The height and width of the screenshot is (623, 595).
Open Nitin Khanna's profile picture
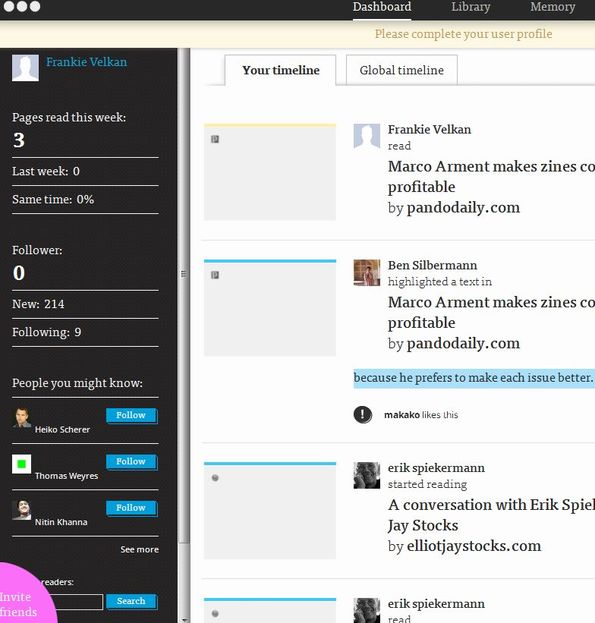tap(21, 510)
